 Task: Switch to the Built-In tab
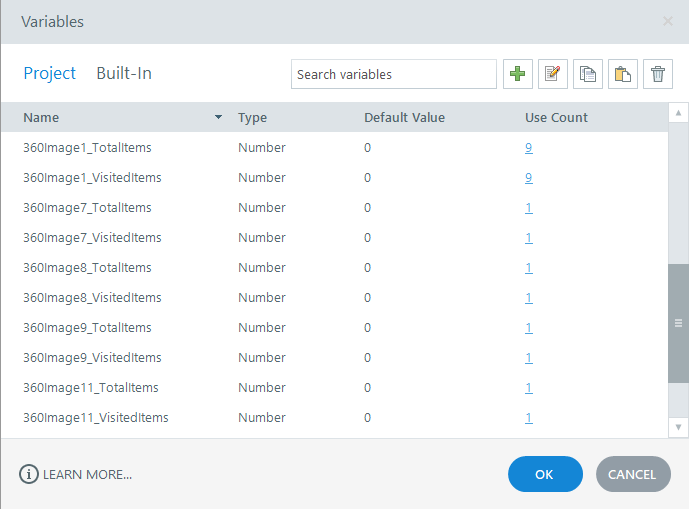click(124, 73)
